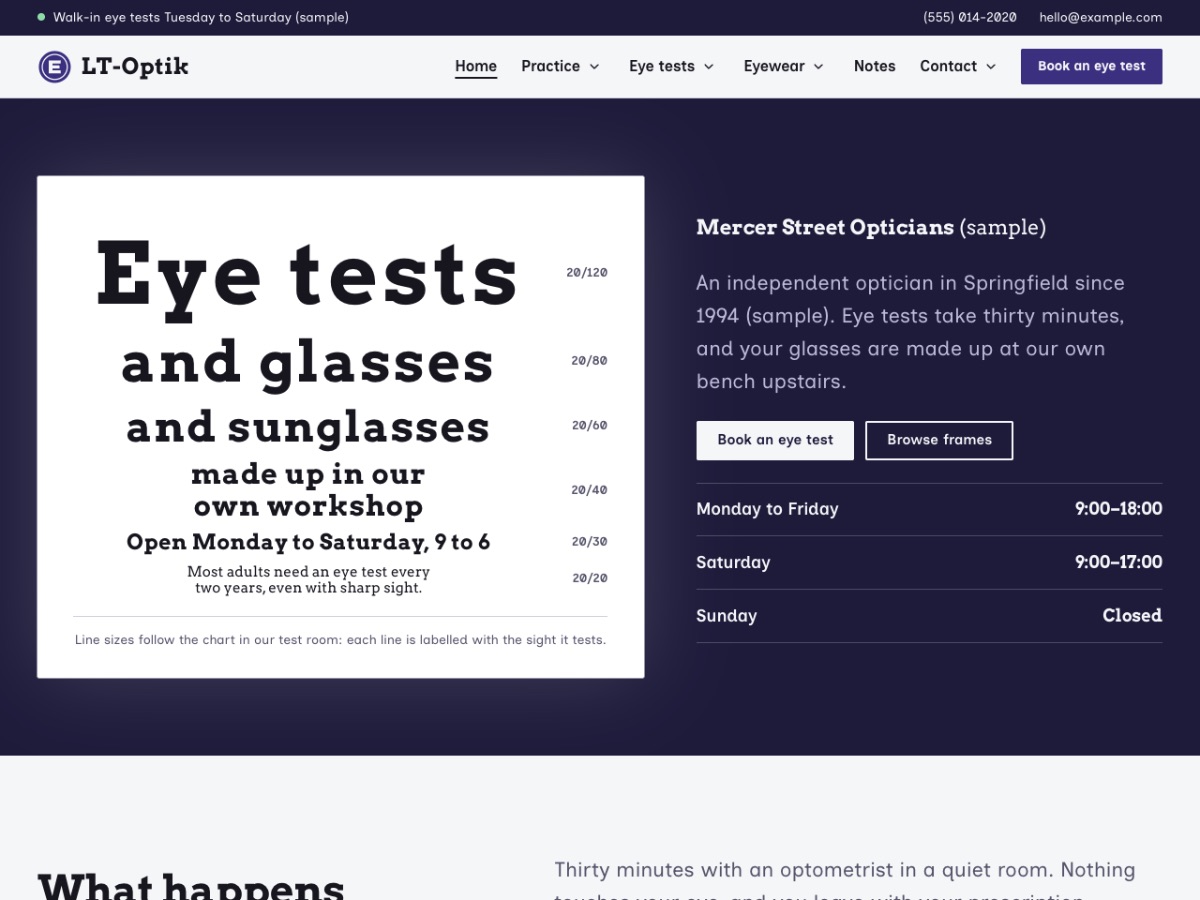The width and height of the screenshot is (1200, 900).
Task: Click the hero Book an eye test button
Action: [x=775, y=440]
